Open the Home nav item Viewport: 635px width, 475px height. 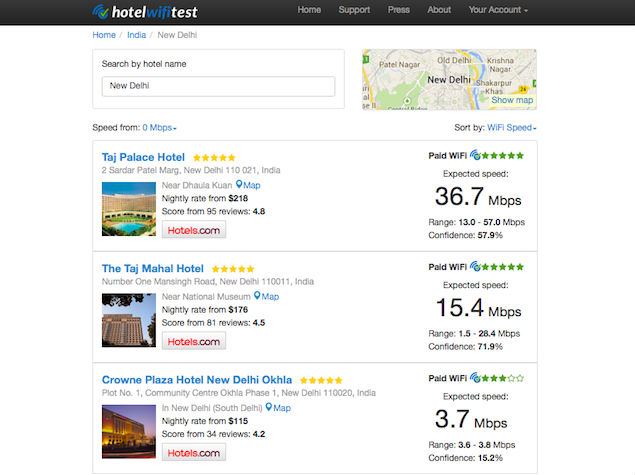tap(309, 10)
